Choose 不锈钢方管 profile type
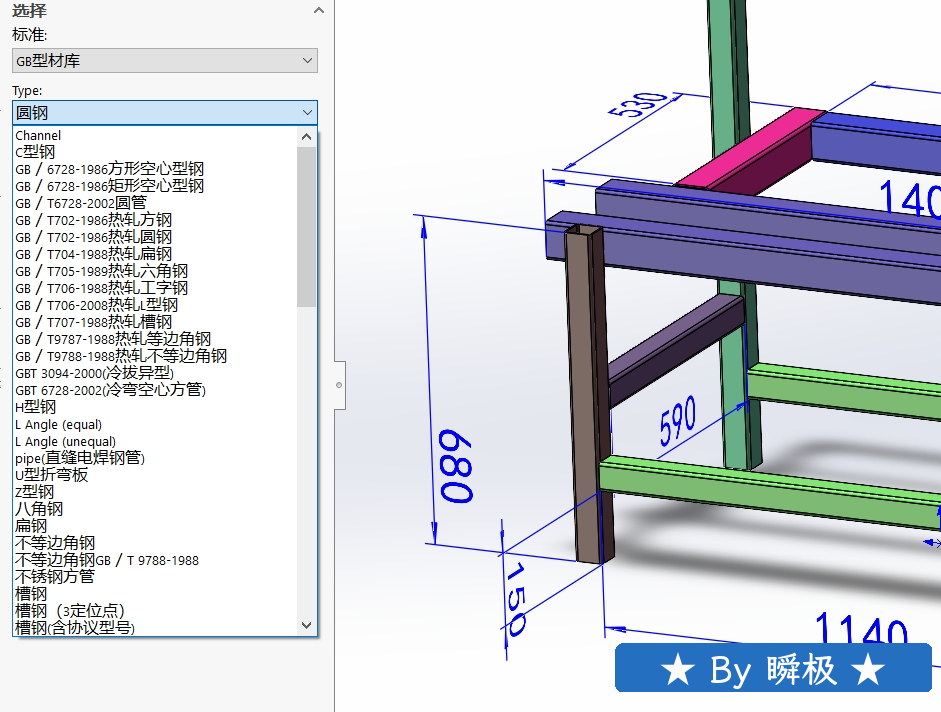The height and width of the screenshot is (712, 941). click(x=54, y=577)
